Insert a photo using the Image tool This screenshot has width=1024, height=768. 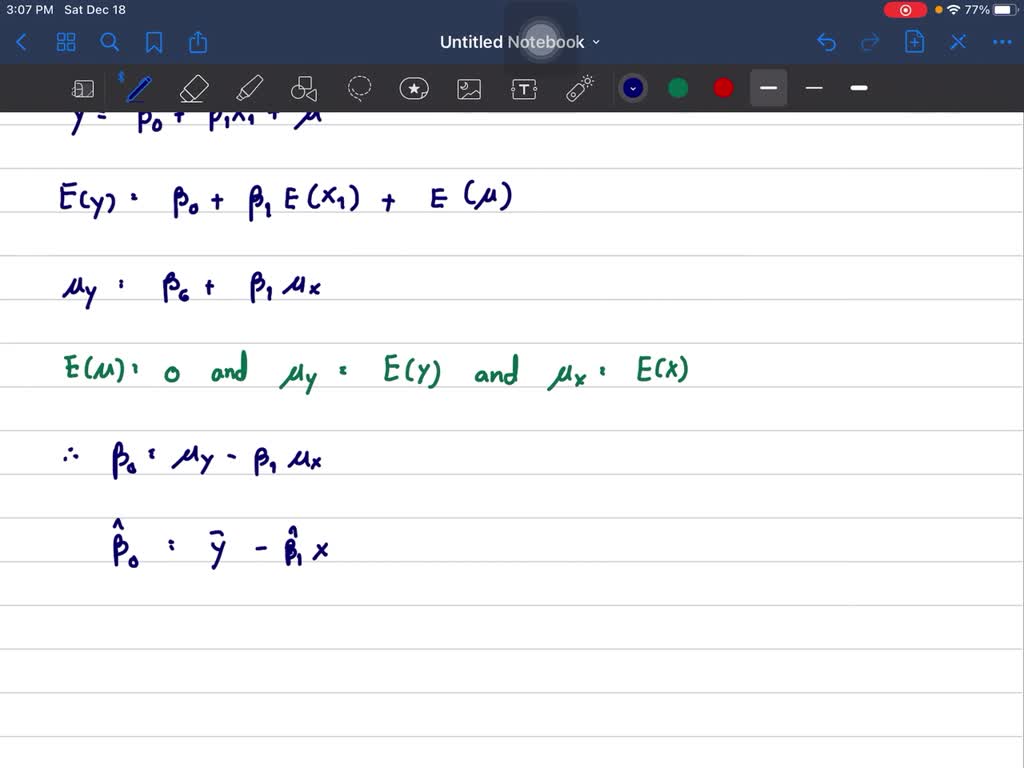pos(469,88)
